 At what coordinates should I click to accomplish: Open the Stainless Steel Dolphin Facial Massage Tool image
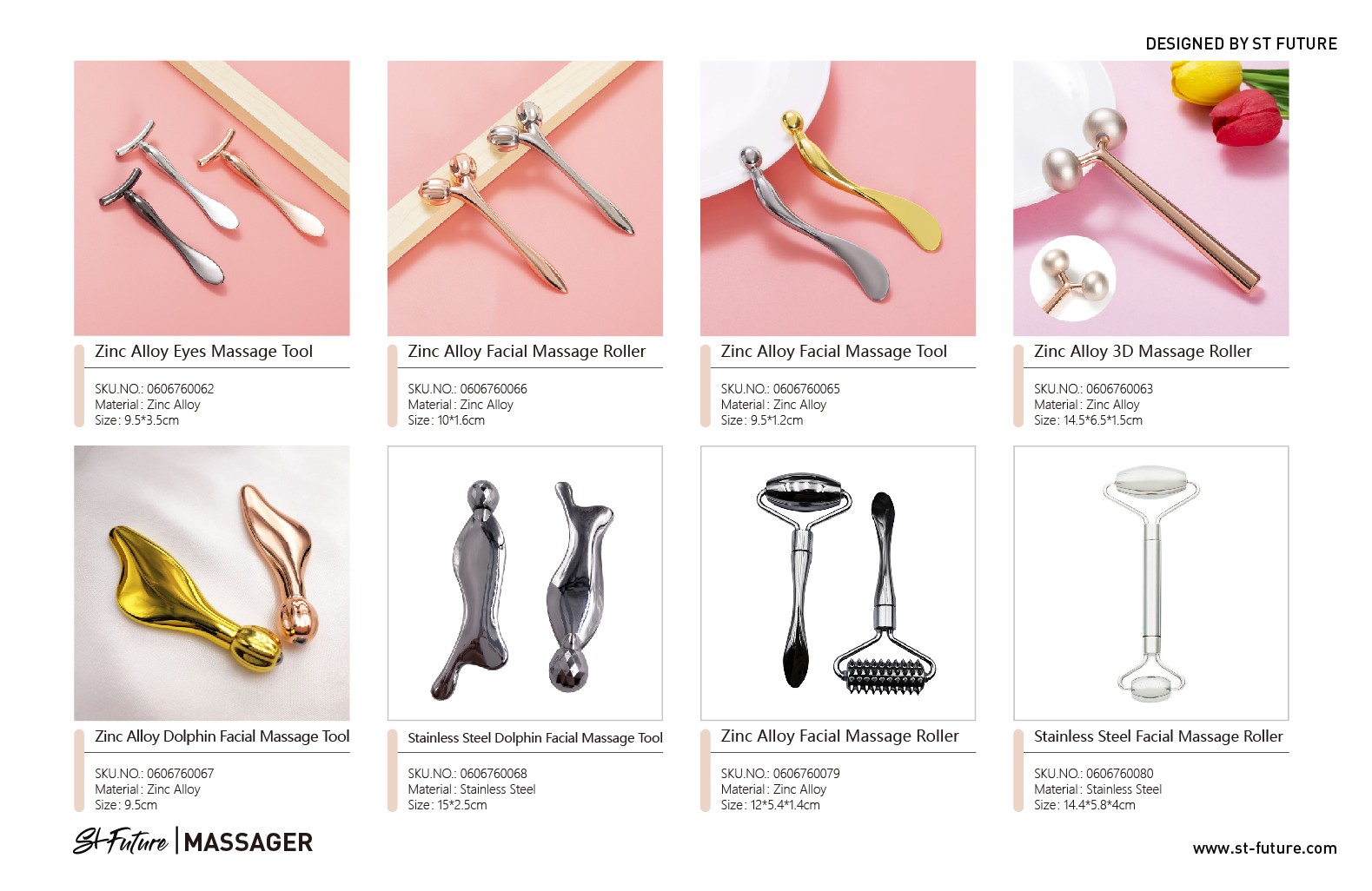(525, 583)
